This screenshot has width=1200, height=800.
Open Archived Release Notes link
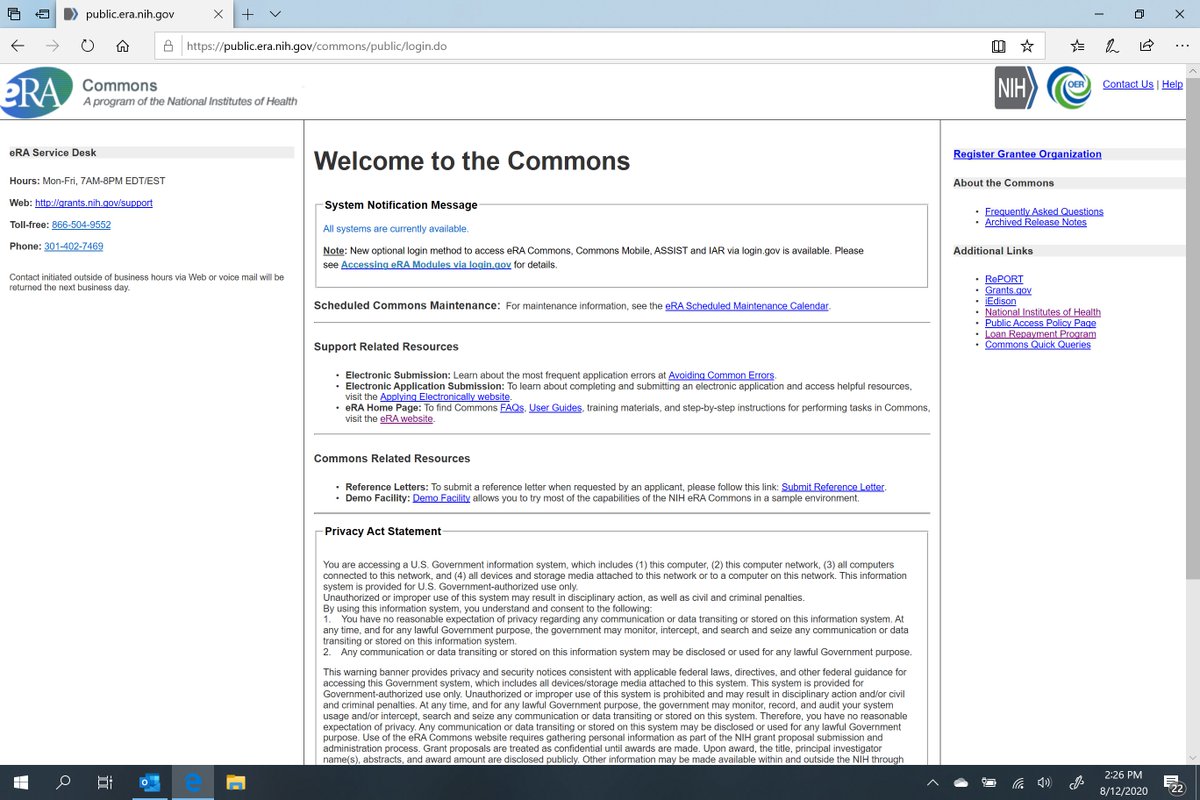1035,222
